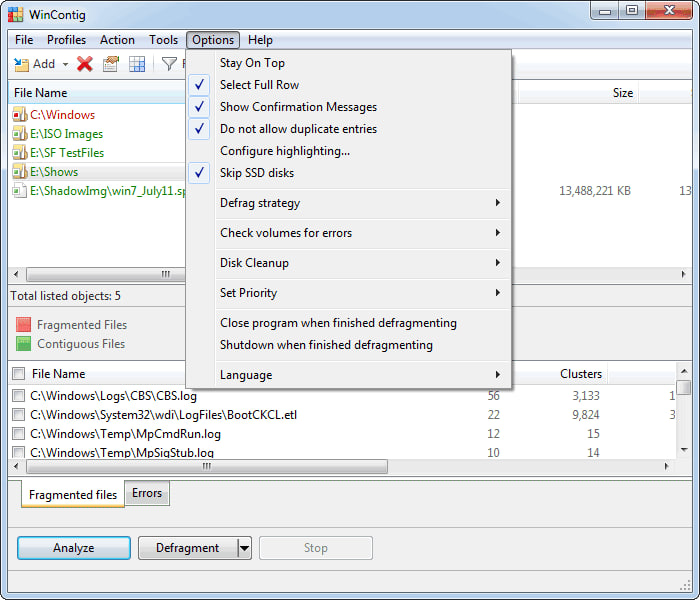The image size is (700, 600).
Task: Open the Tools menu
Action: point(163,40)
